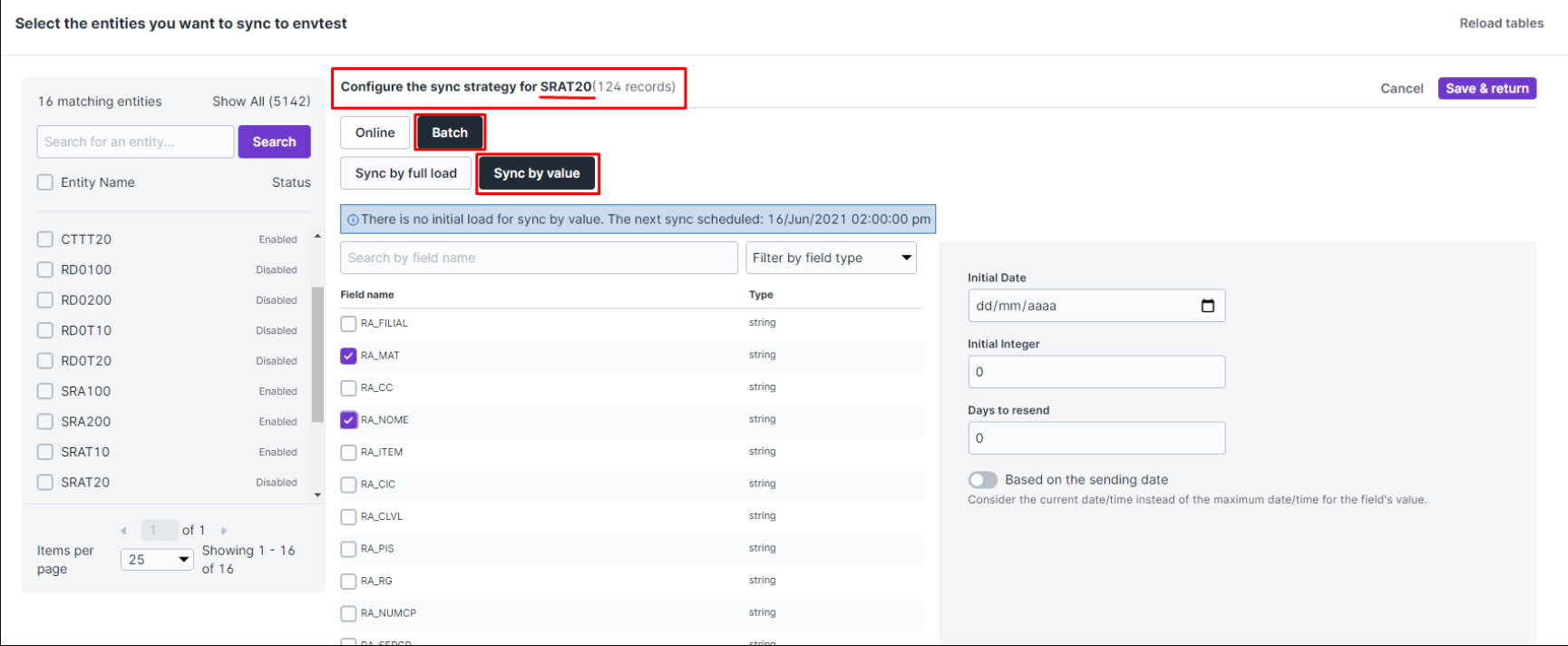Cancel the sync strategy configuration
This screenshot has height=646, width=1568.
click(1401, 88)
